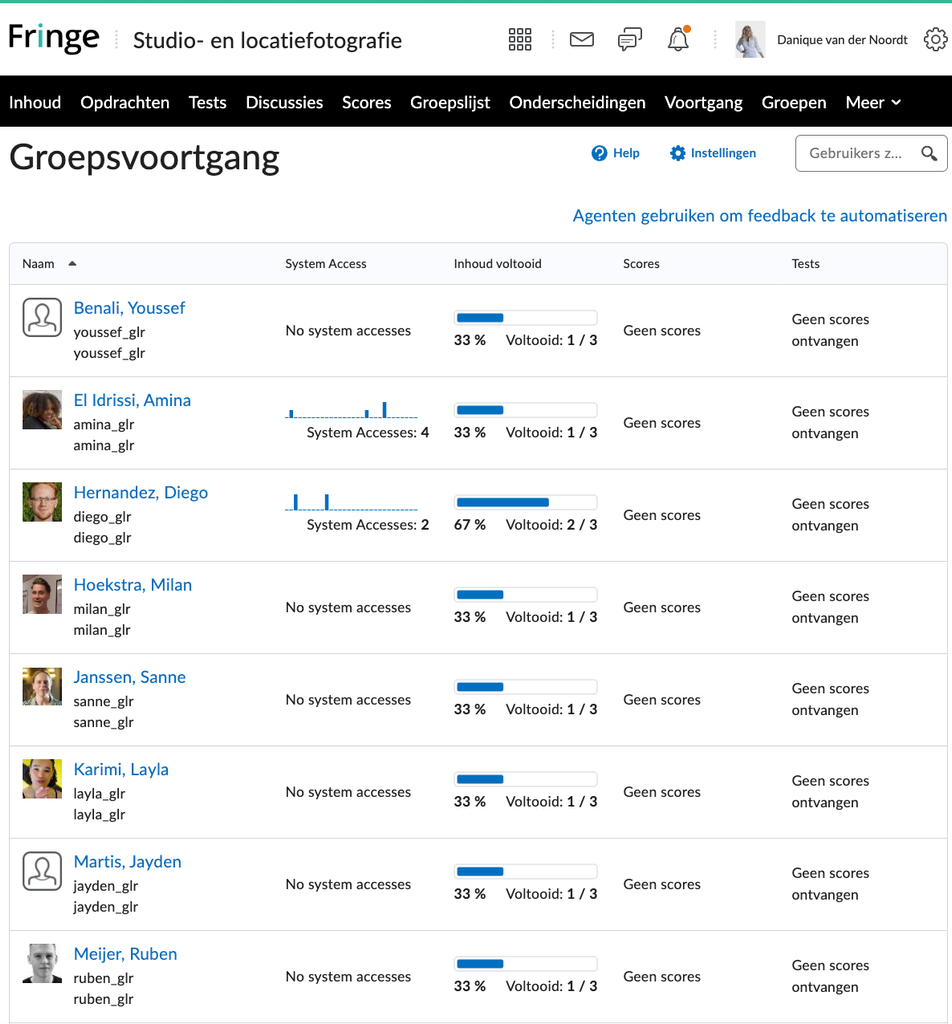Screen dimensions: 952x1024
Task: Open the Onderscheidingen nav item
Action: coord(577,102)
